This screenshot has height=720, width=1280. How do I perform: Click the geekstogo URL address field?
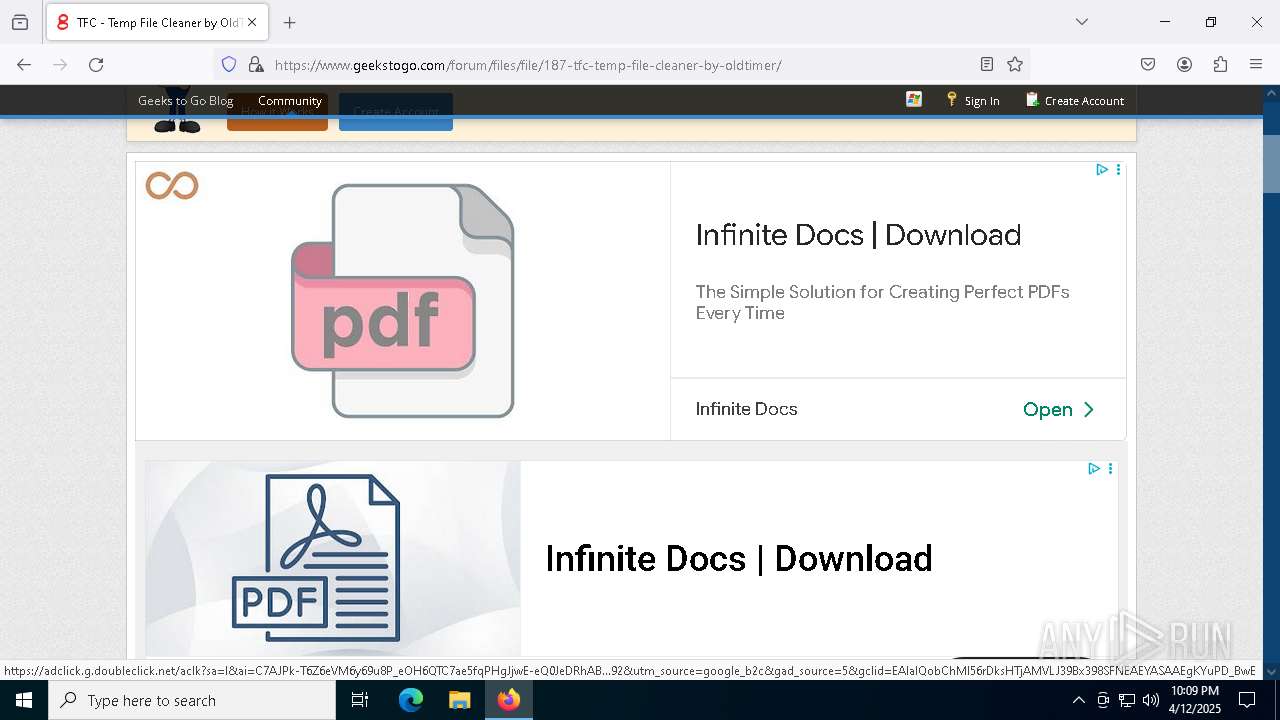620,65
